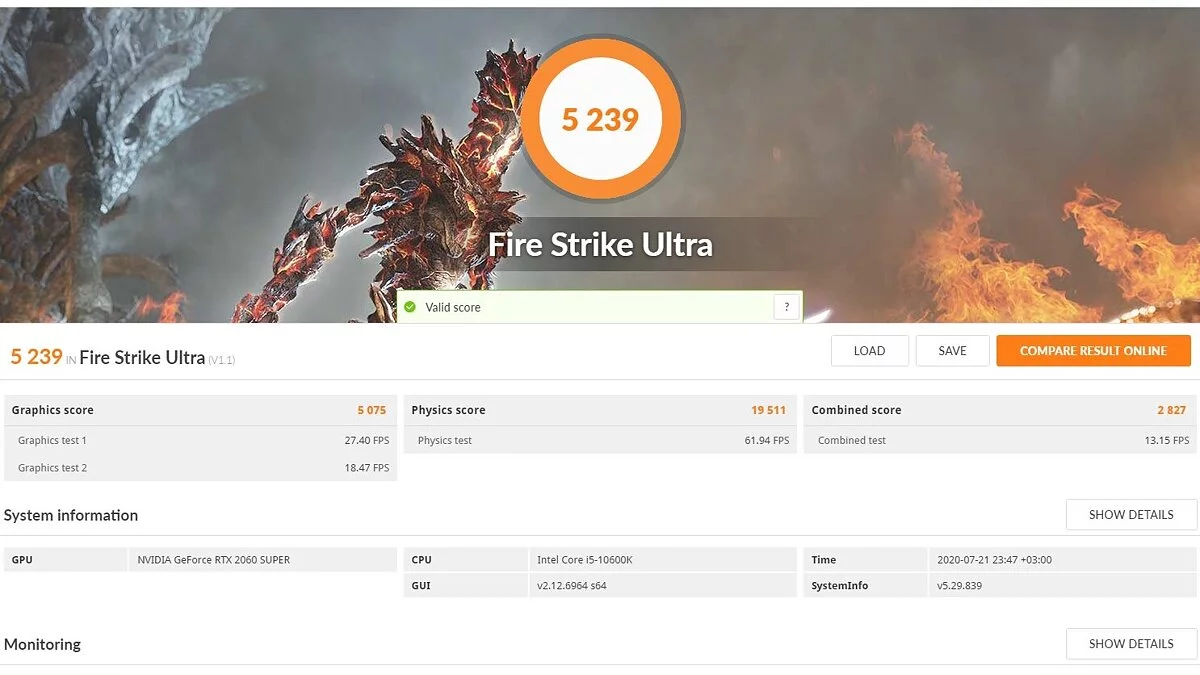Select Graphics test 2 row label
The height and width of the screenshot is (675, 1200).
click(52, 468)
